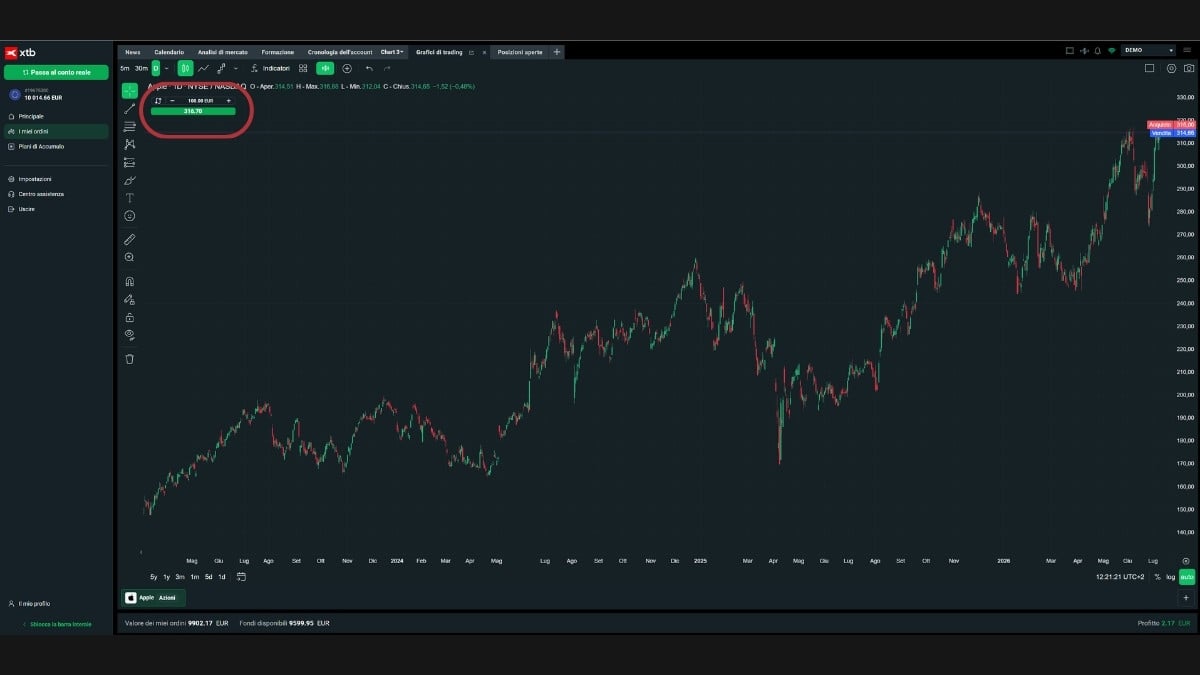1200x675 pixels.
Task: Expand the Chart 3 dropdown
Action: (392, 52)
